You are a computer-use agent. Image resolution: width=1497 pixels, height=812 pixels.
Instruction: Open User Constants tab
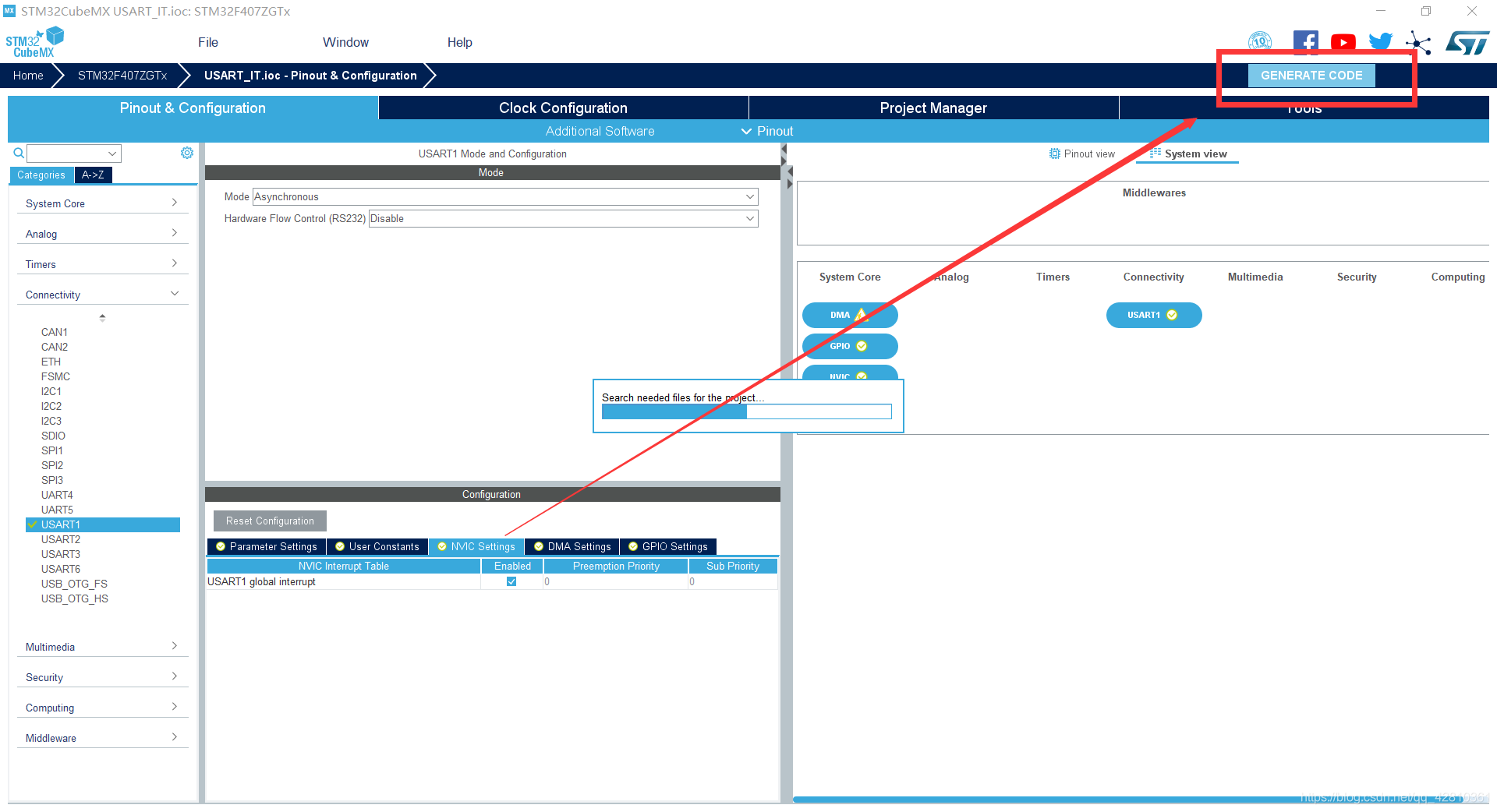(377, 546)
